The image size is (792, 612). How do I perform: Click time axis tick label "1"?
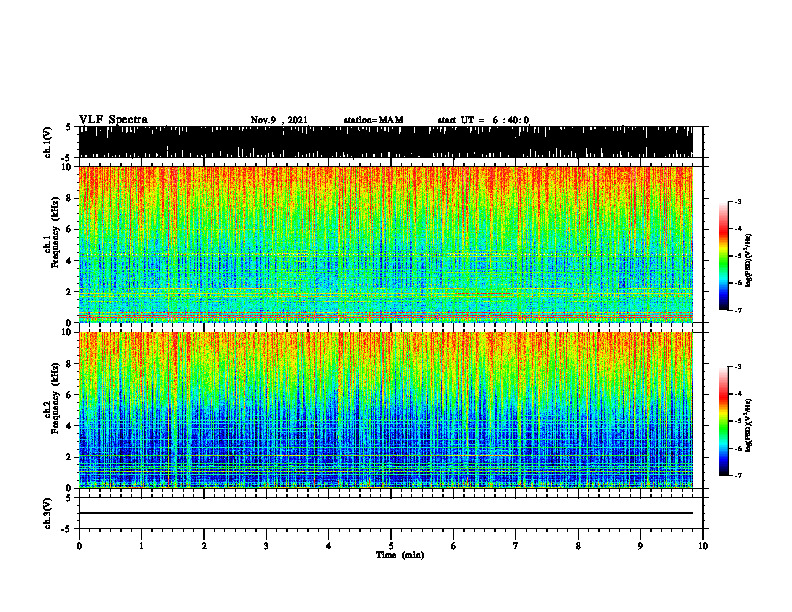141,546
